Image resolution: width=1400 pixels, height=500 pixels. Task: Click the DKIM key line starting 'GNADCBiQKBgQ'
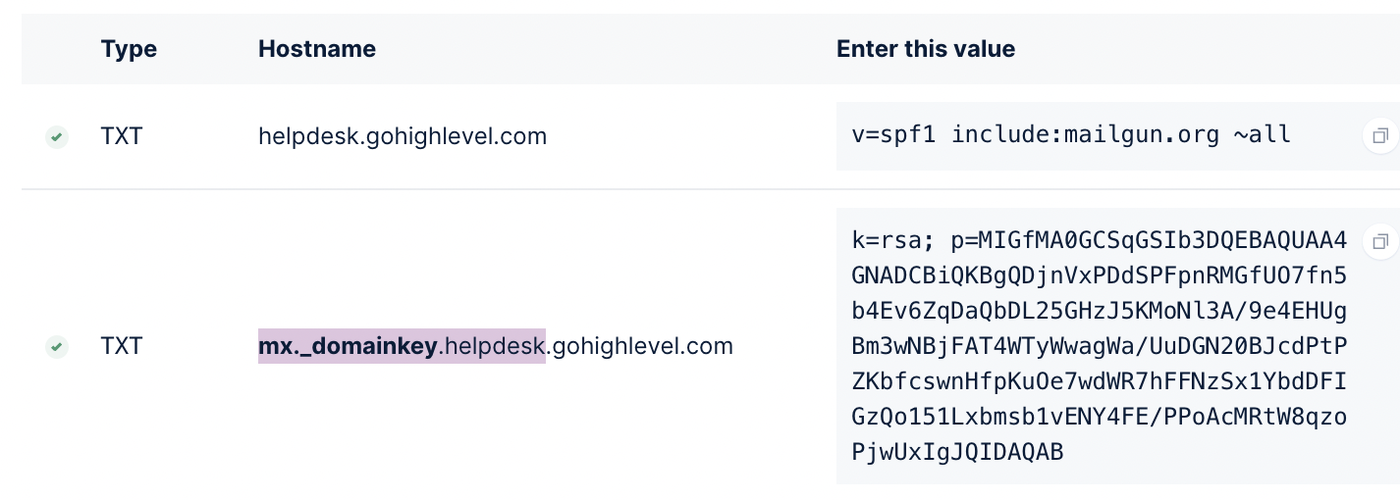click(1098, 276)
